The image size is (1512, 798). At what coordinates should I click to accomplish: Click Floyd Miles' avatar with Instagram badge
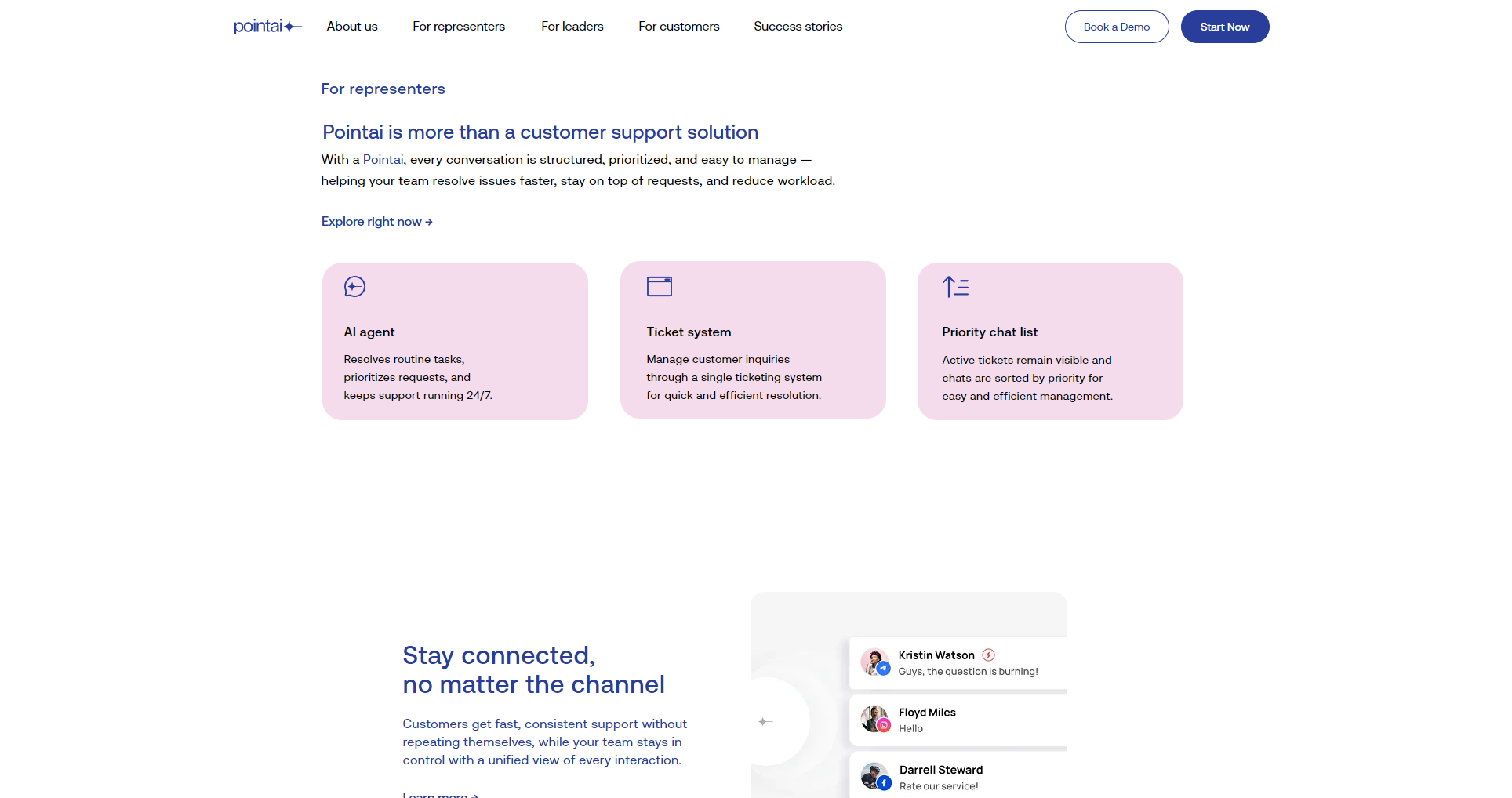point(874,719)
